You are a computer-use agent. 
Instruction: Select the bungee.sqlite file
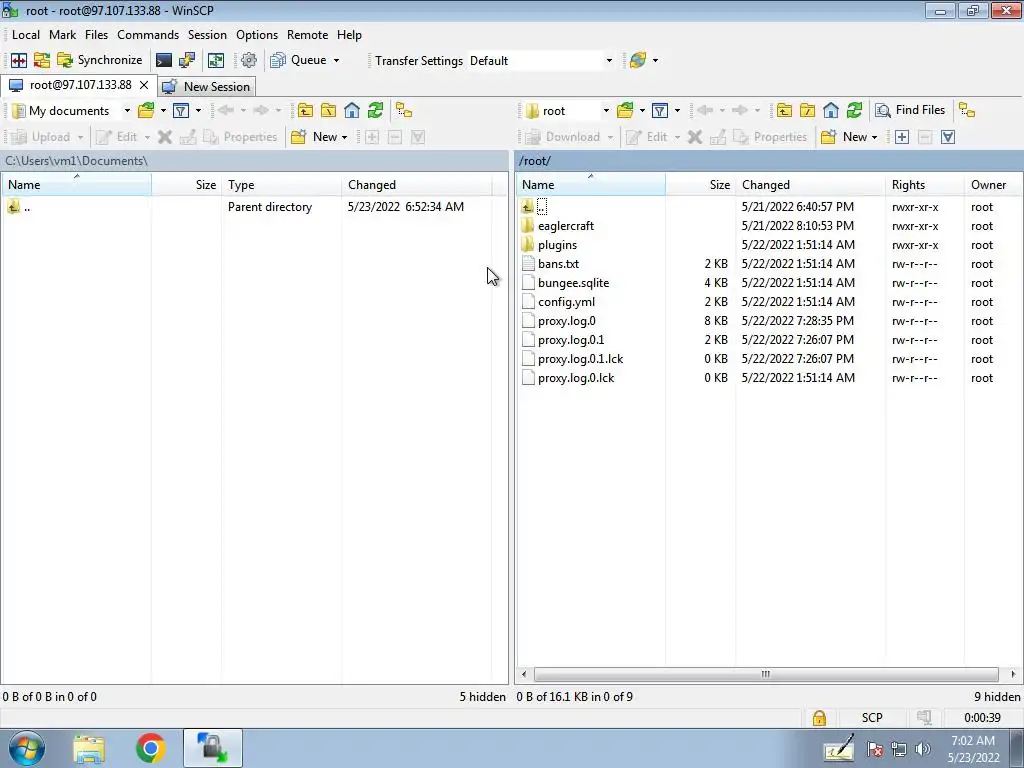tap(573, 283)
